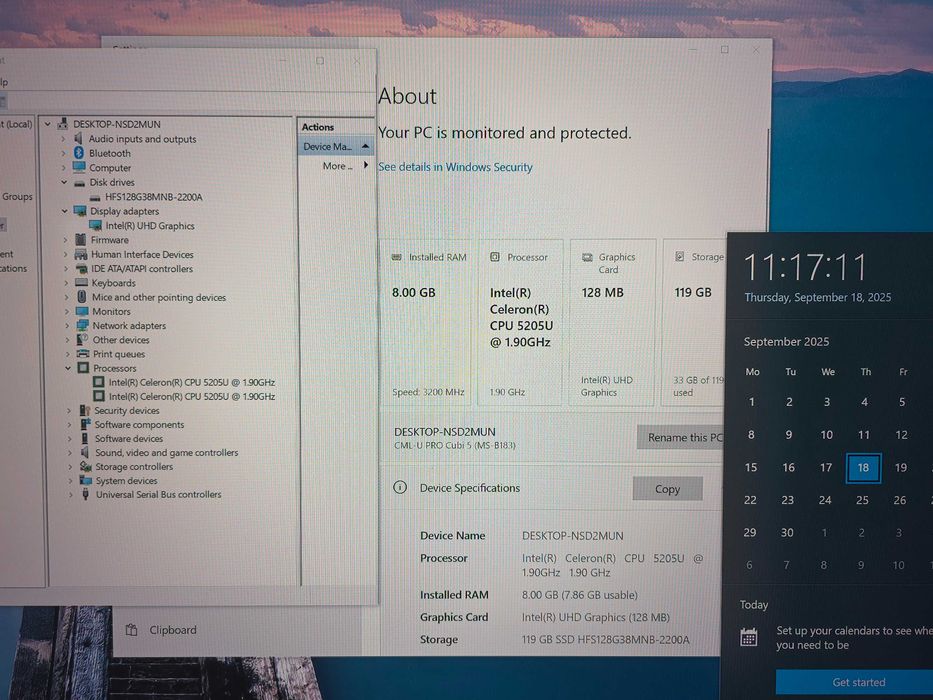
Task: Click the September 2025 month header
Action: coord(786,342)
